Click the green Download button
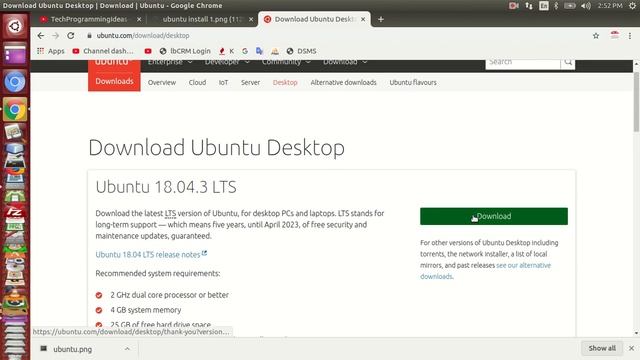Screen dimensions: 640x360 point(493,216)
